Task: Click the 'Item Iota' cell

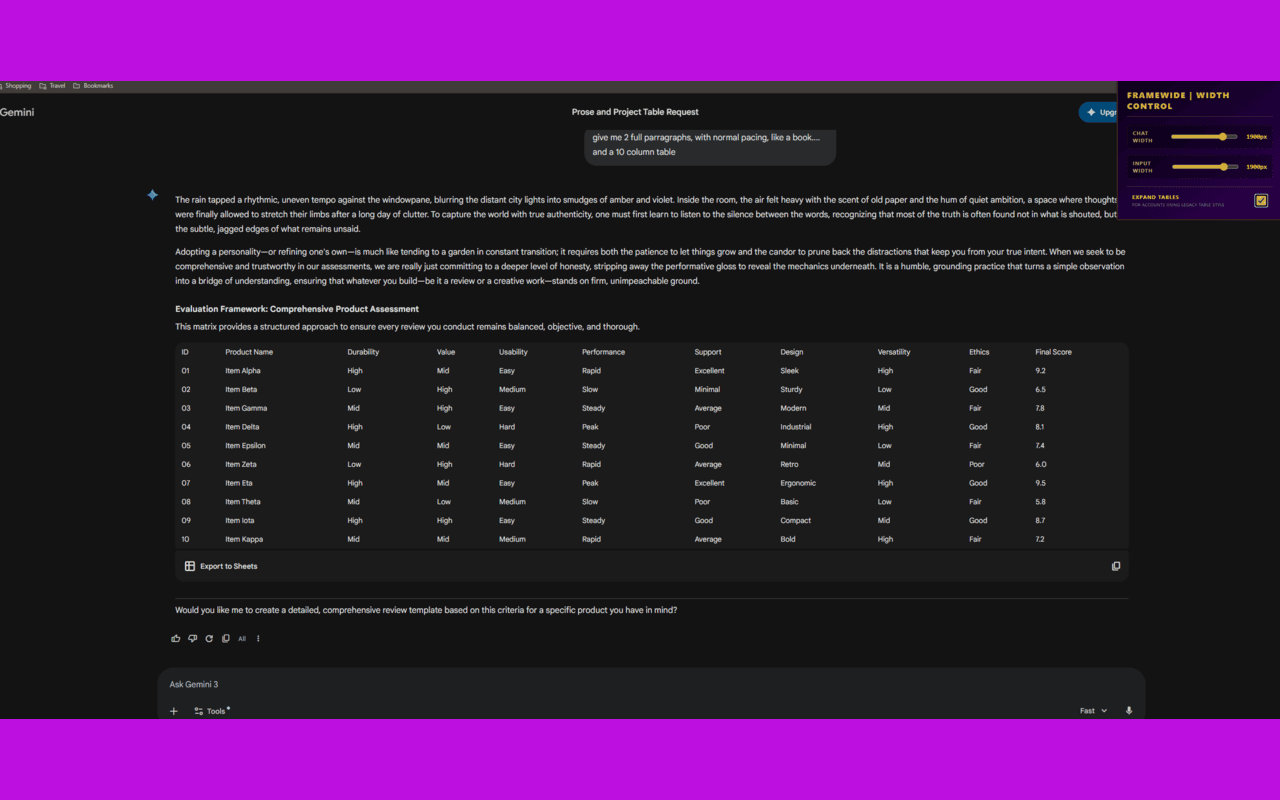Action: 240,520
